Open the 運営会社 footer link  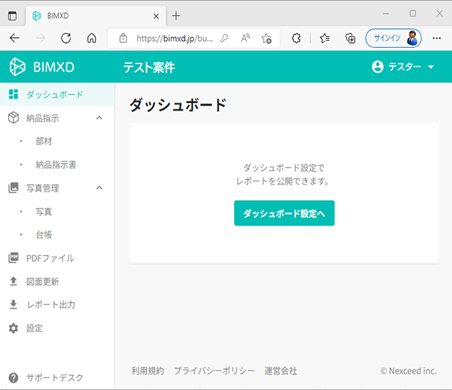(x=281, y=371)
